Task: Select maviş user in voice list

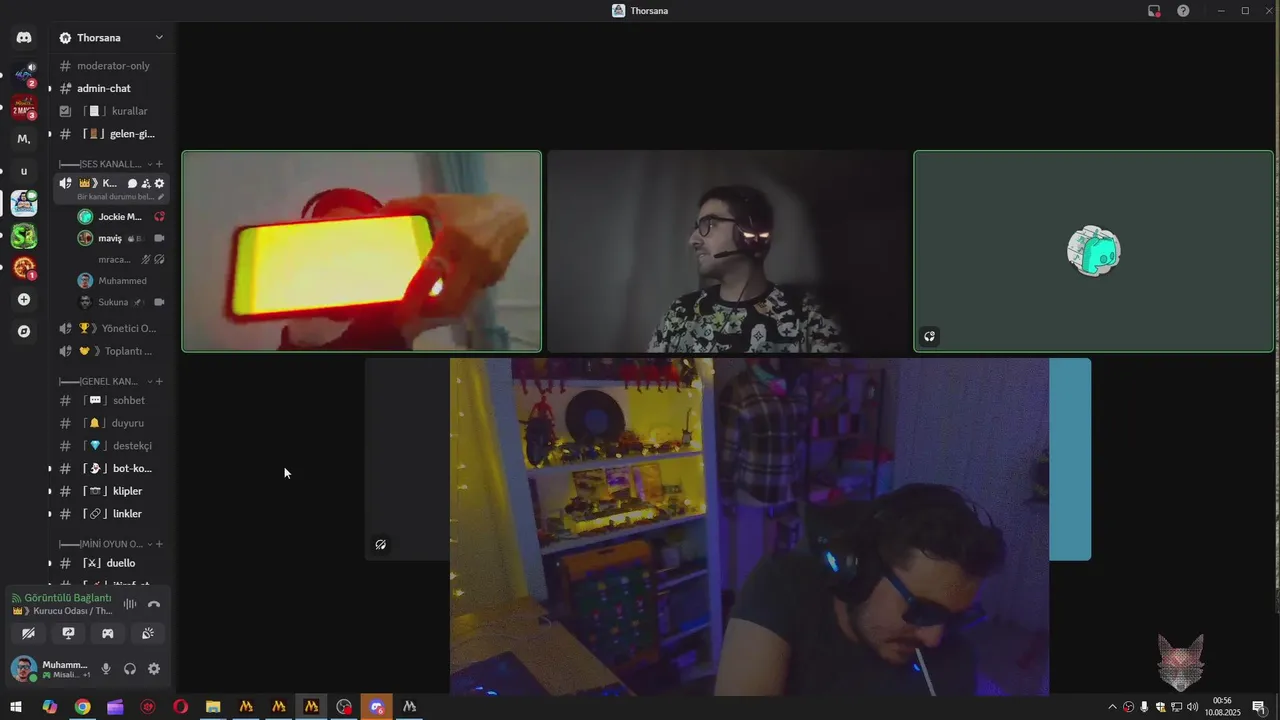Action: coord(121,238)
